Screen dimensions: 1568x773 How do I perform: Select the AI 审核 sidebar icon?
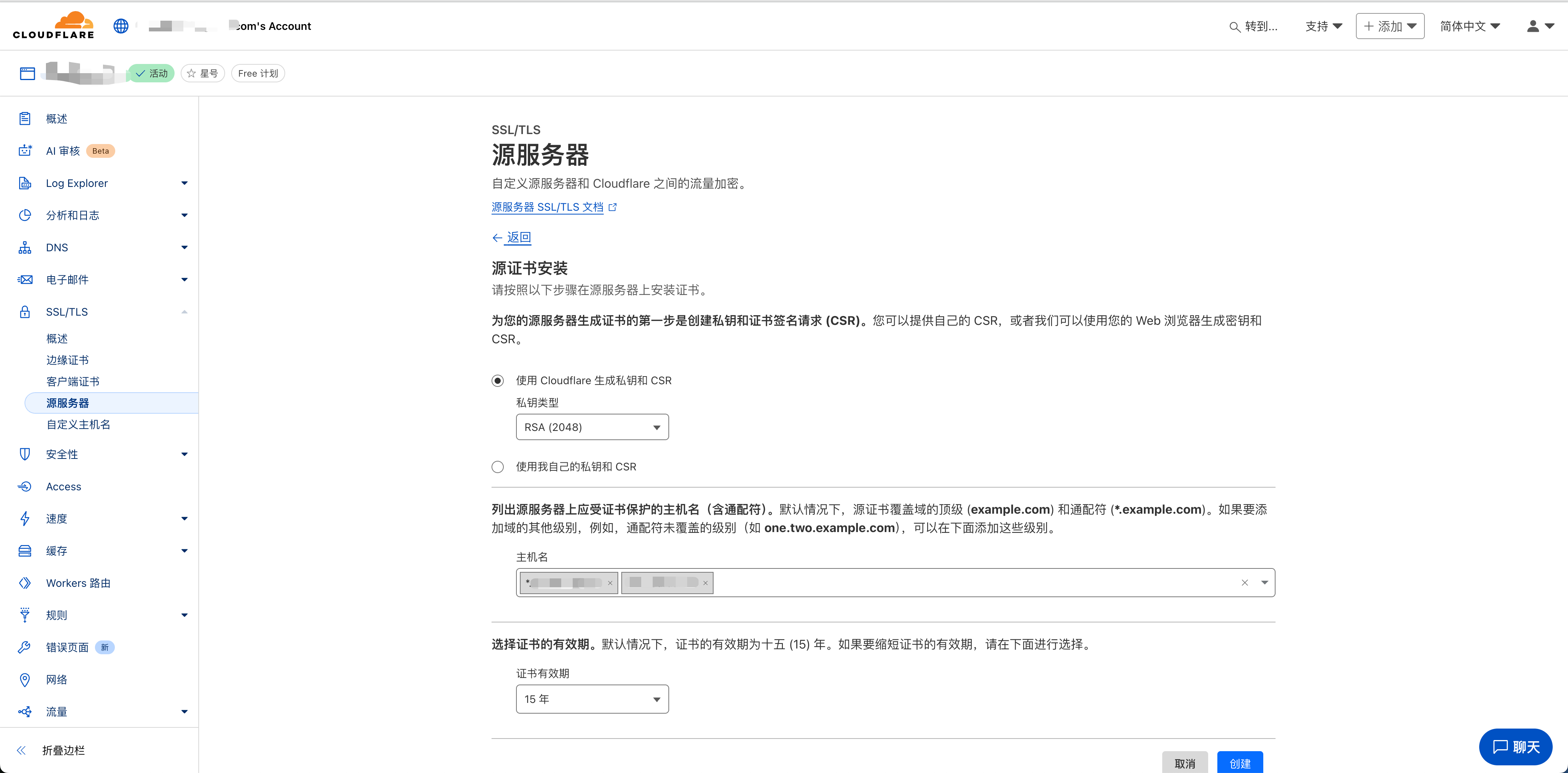pos(25,151)
